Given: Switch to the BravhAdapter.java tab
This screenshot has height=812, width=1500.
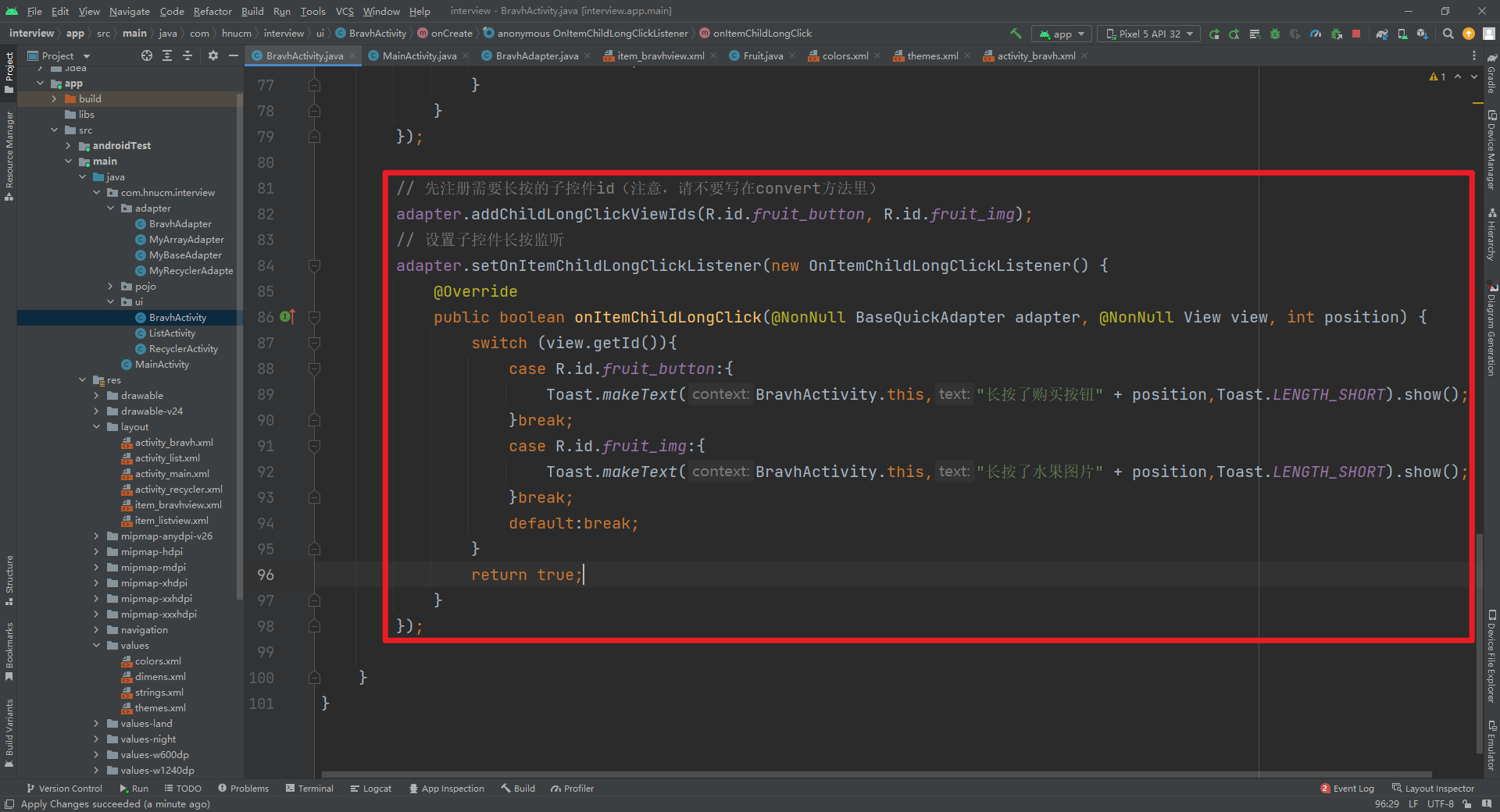Looking at the screenshot, I should click(x=537, y=55).
